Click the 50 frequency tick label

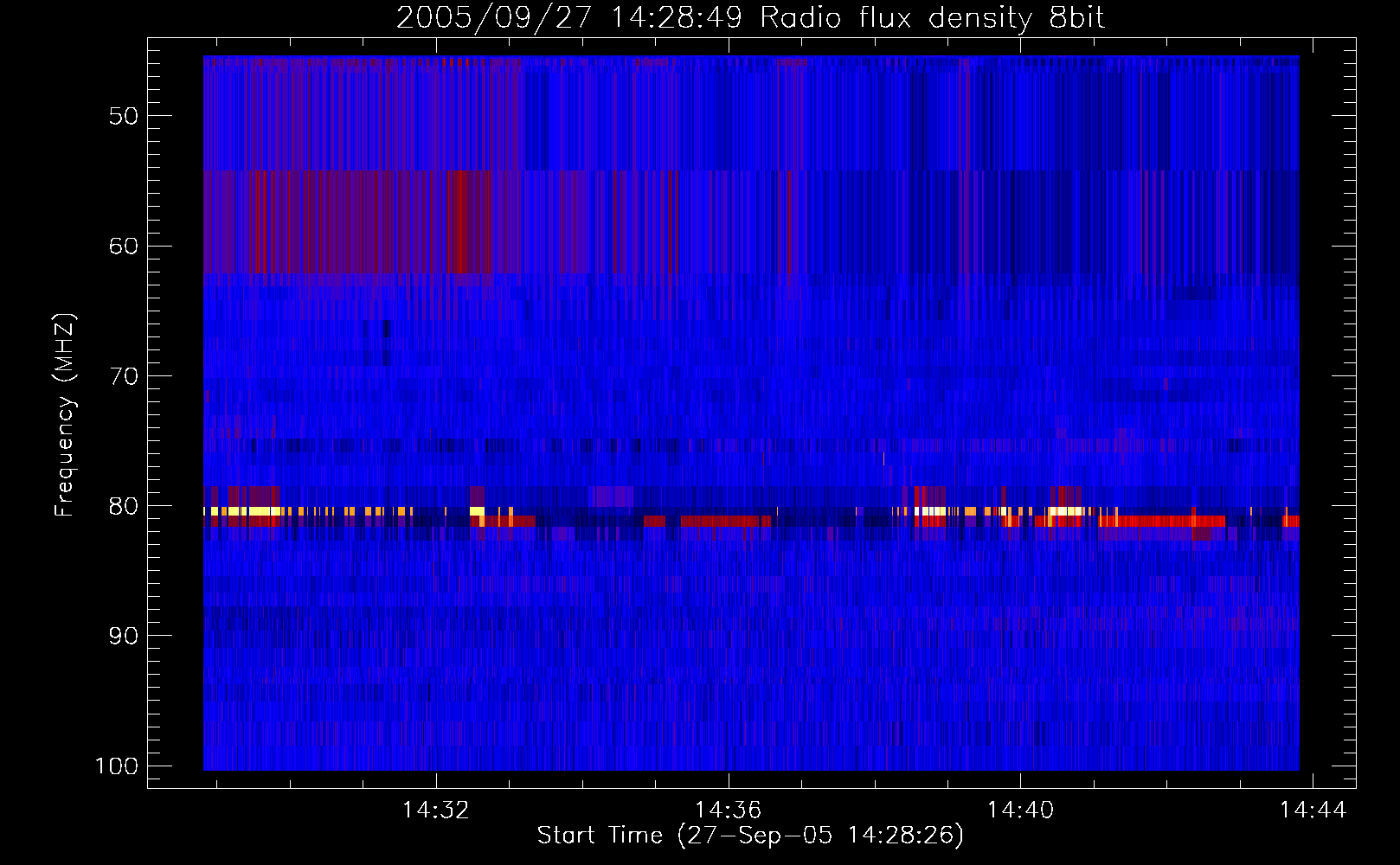tap(123, 116)
